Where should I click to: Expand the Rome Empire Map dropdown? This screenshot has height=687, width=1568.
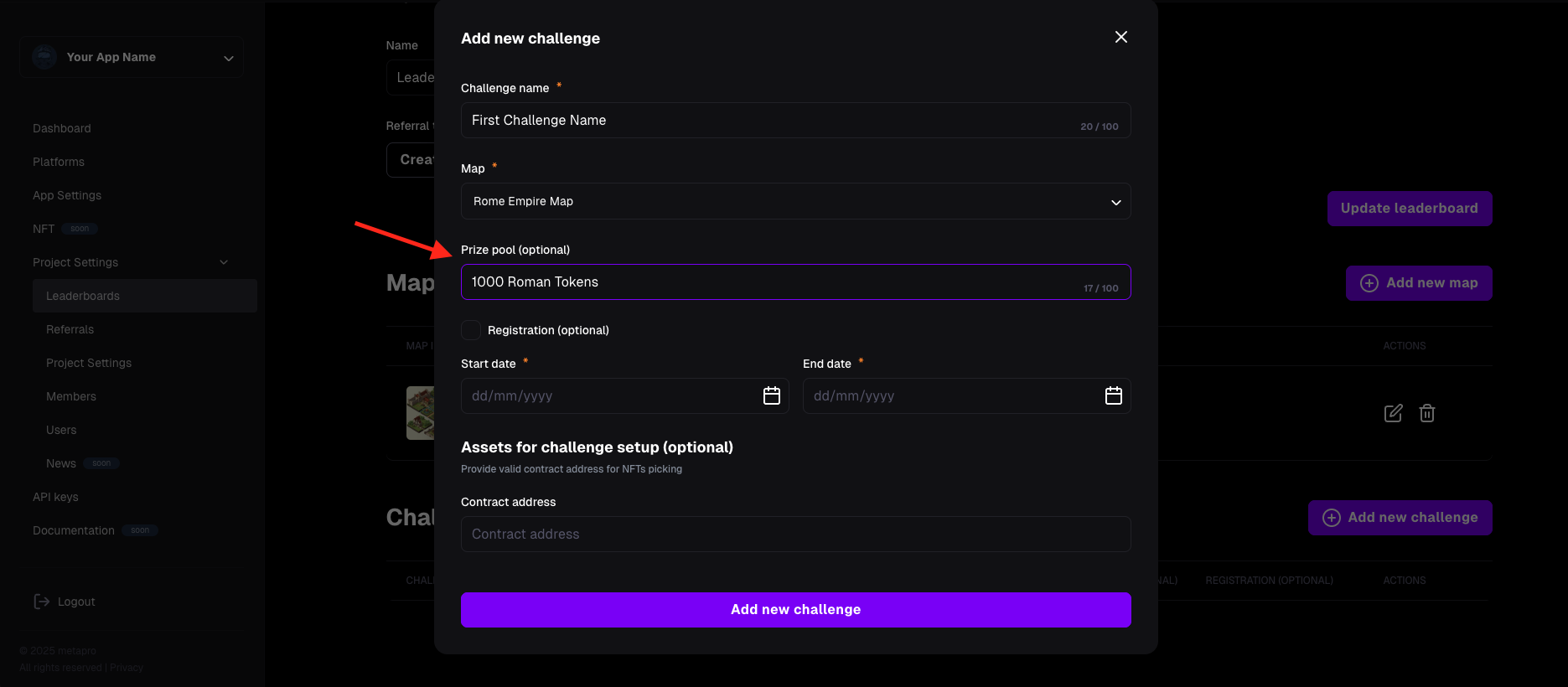tap(796, 201)
